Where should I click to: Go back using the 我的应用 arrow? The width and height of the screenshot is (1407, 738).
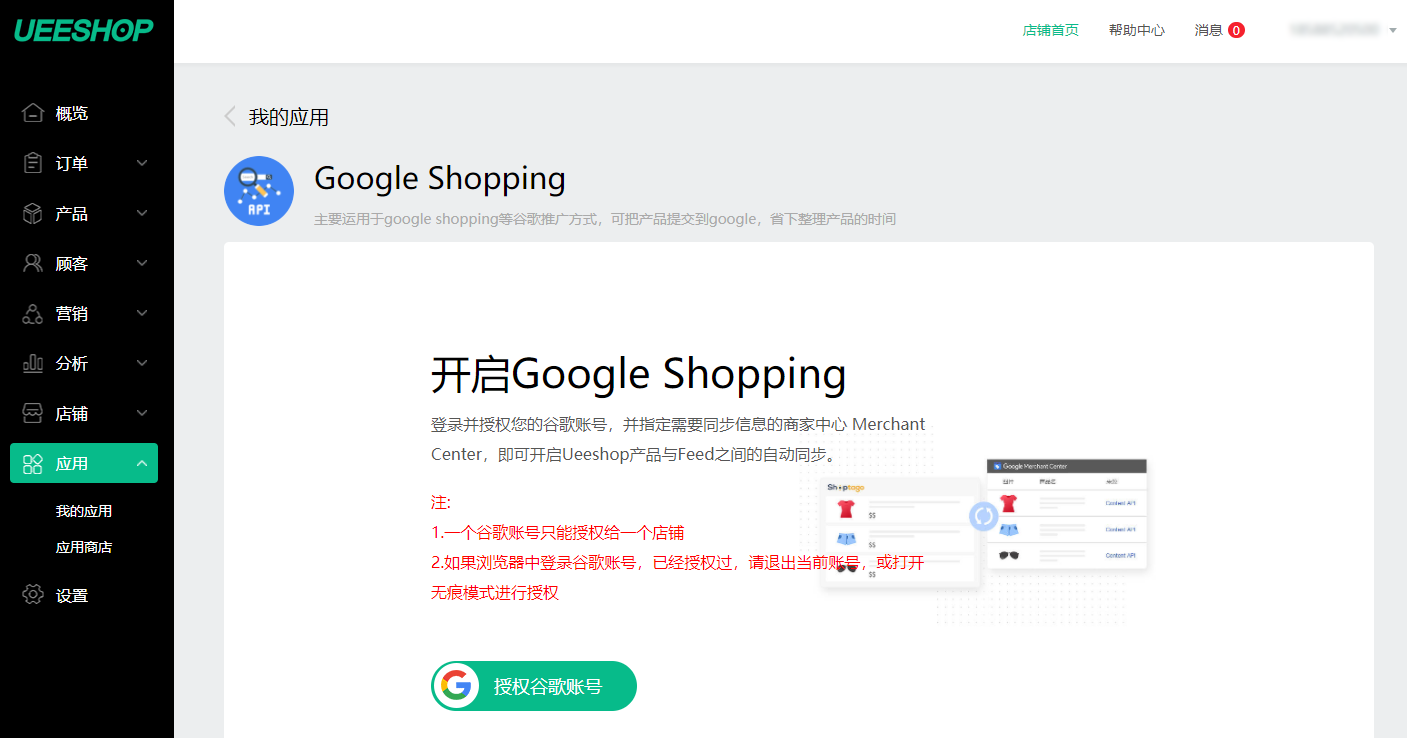point(230,117)
